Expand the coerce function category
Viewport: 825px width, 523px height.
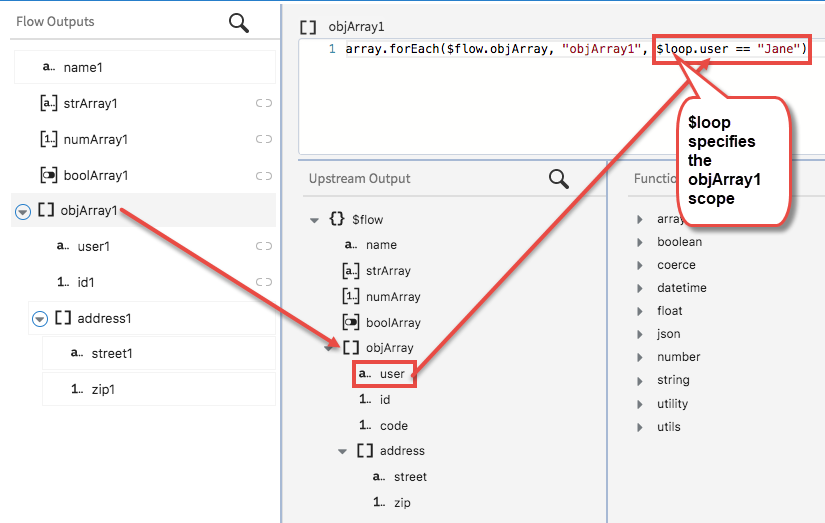coord(640,265)
